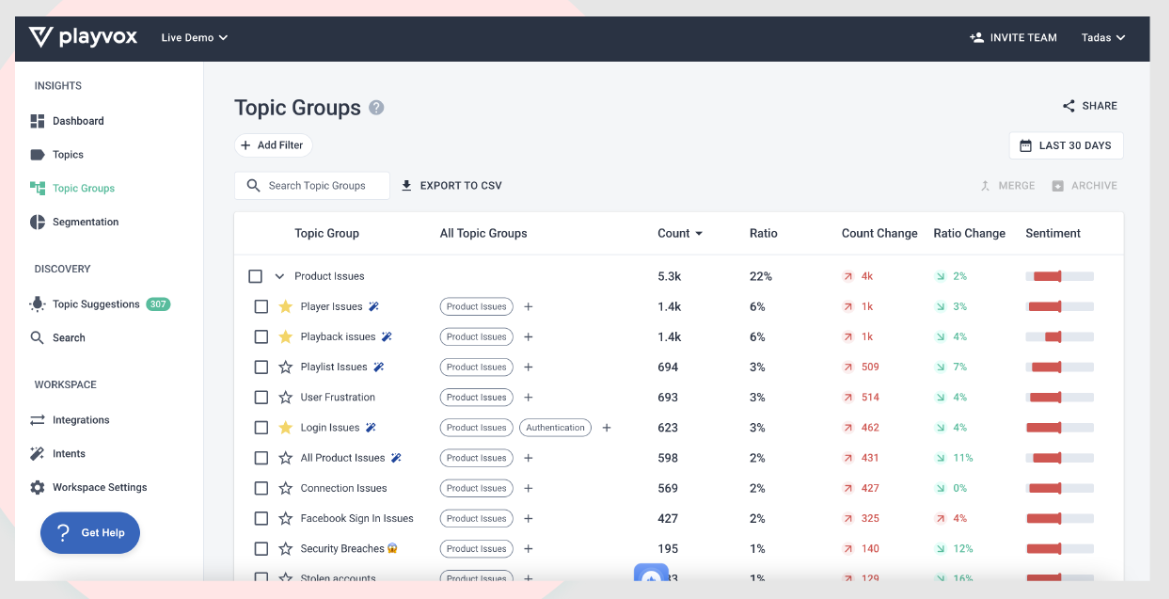Click the Playvox logo
The width and height of the screenshot is (1169, 599).
(83, 37)
